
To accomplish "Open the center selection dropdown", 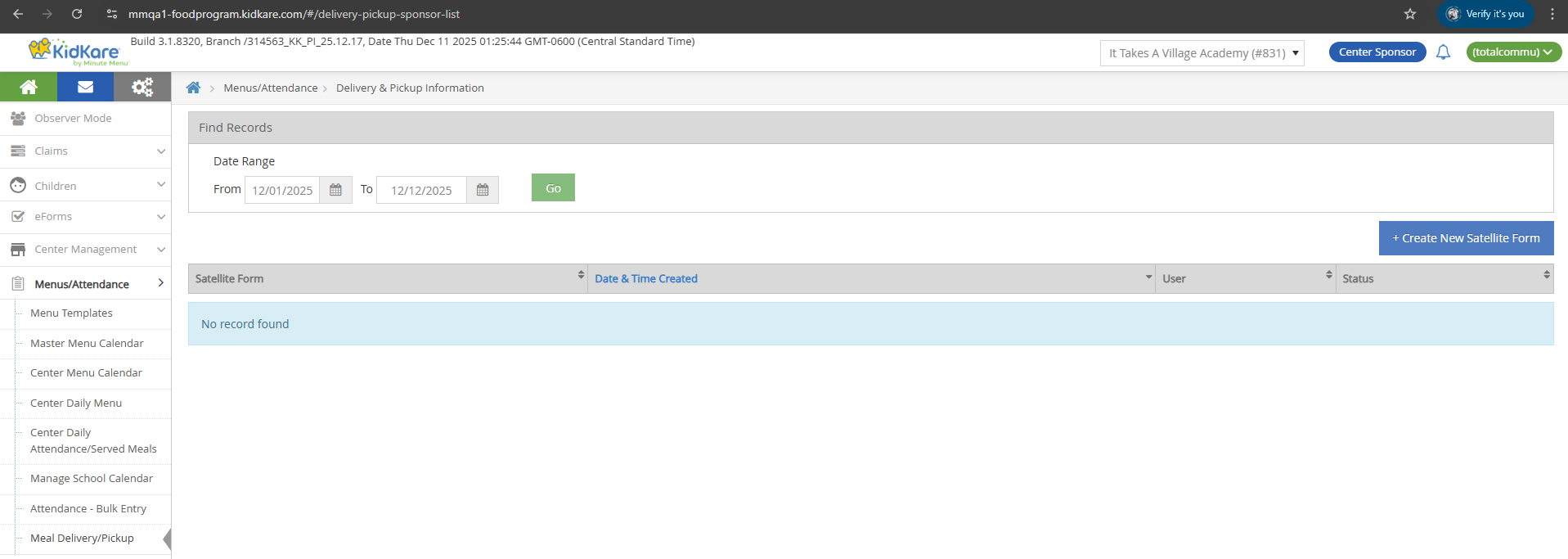I will pyautogui.click(x=1202, y=53).
